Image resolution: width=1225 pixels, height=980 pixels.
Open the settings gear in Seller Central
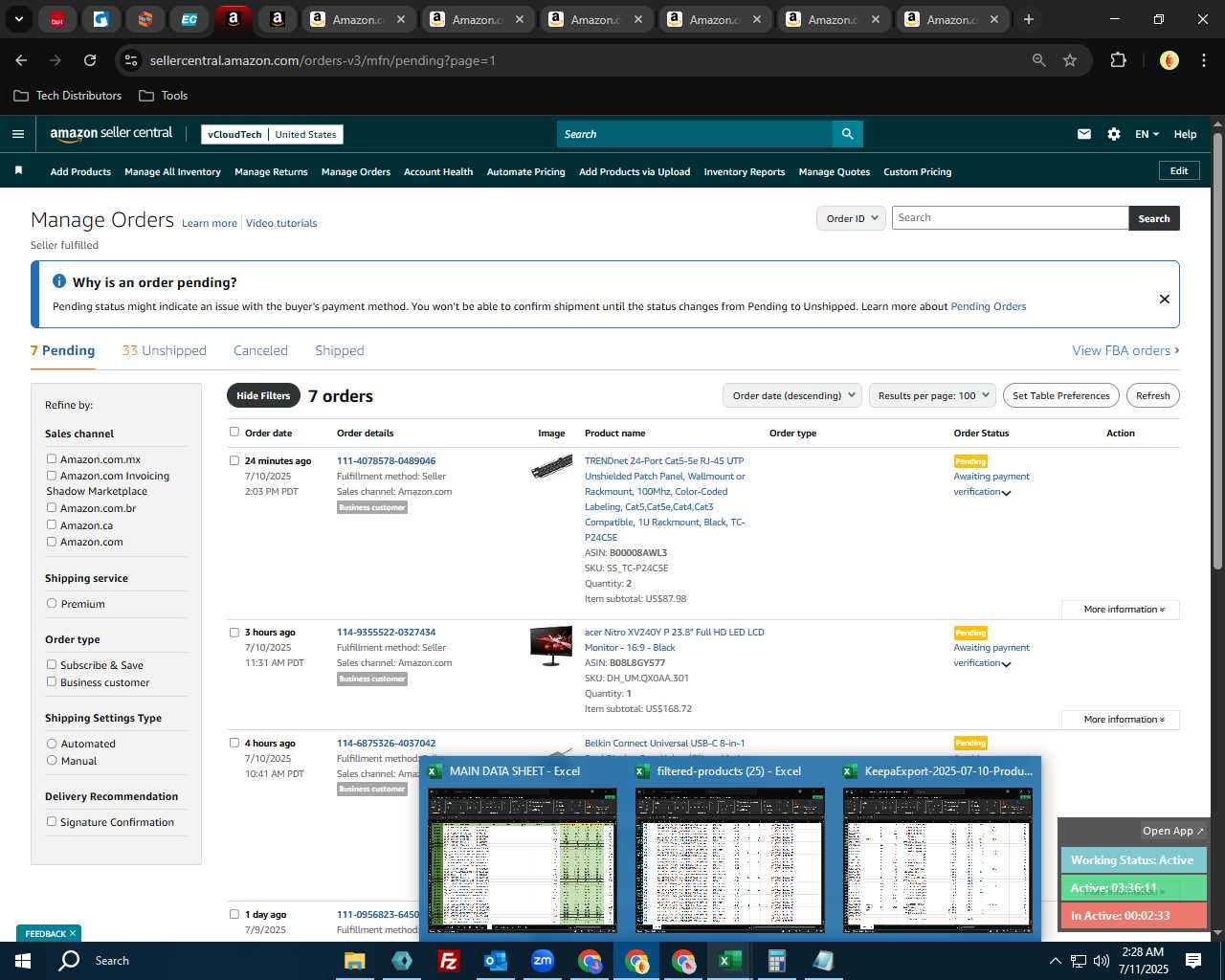tap(1114, 134)
